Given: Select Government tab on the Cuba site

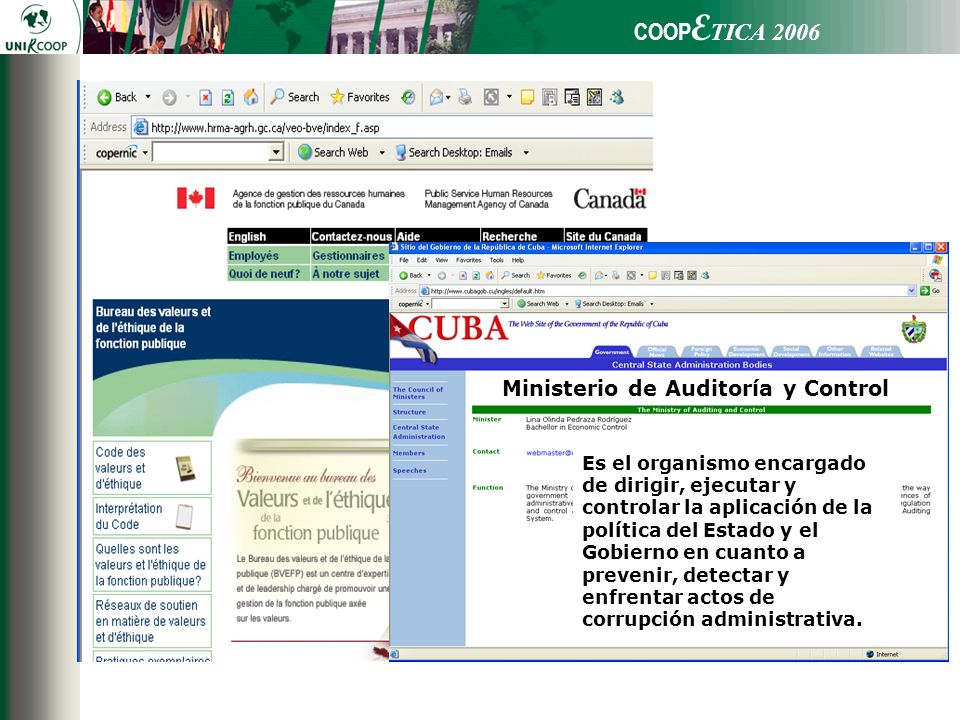Looking at the screenshot, I should [612, 351].
